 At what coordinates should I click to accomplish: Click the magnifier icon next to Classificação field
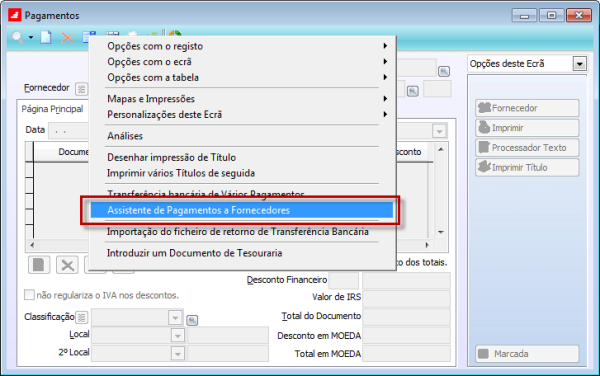pos(192,320)
